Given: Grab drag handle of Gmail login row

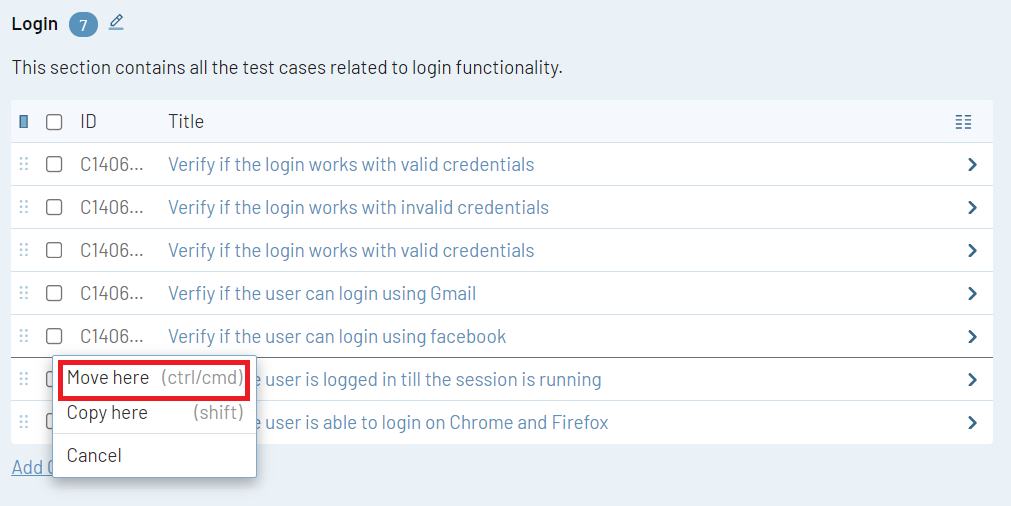Looking at the screenshot, I should click(24, 294).
